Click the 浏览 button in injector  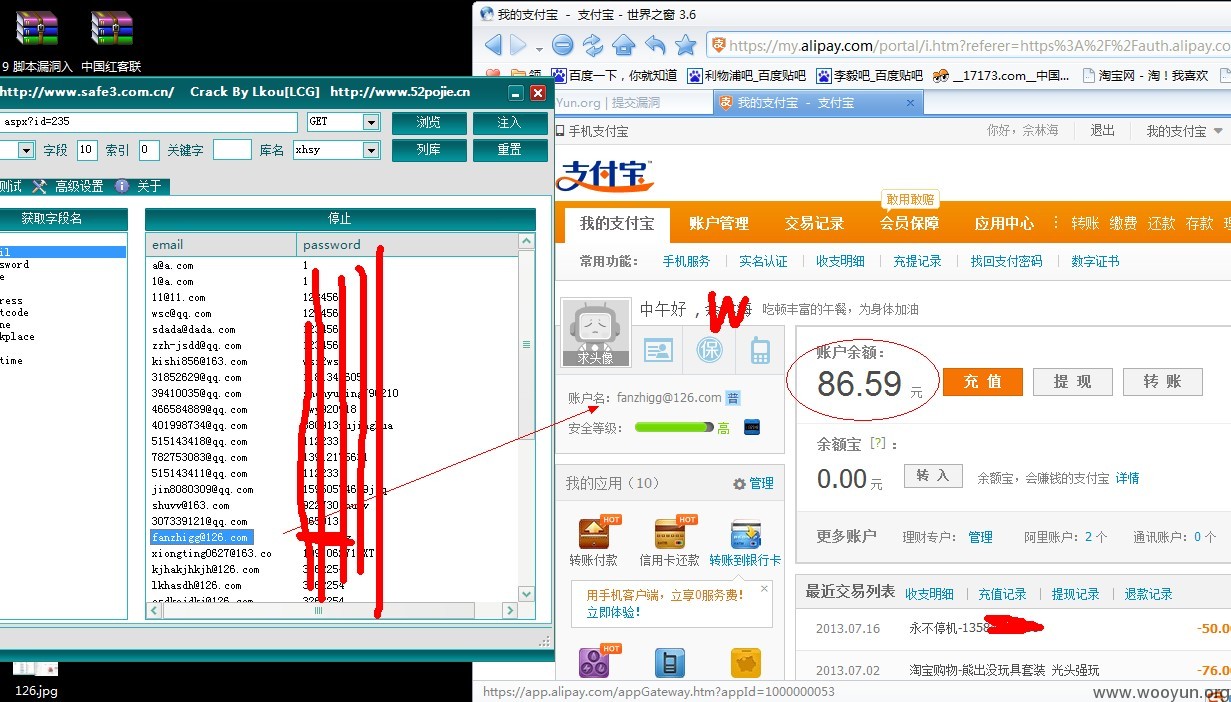pos(428,122)
